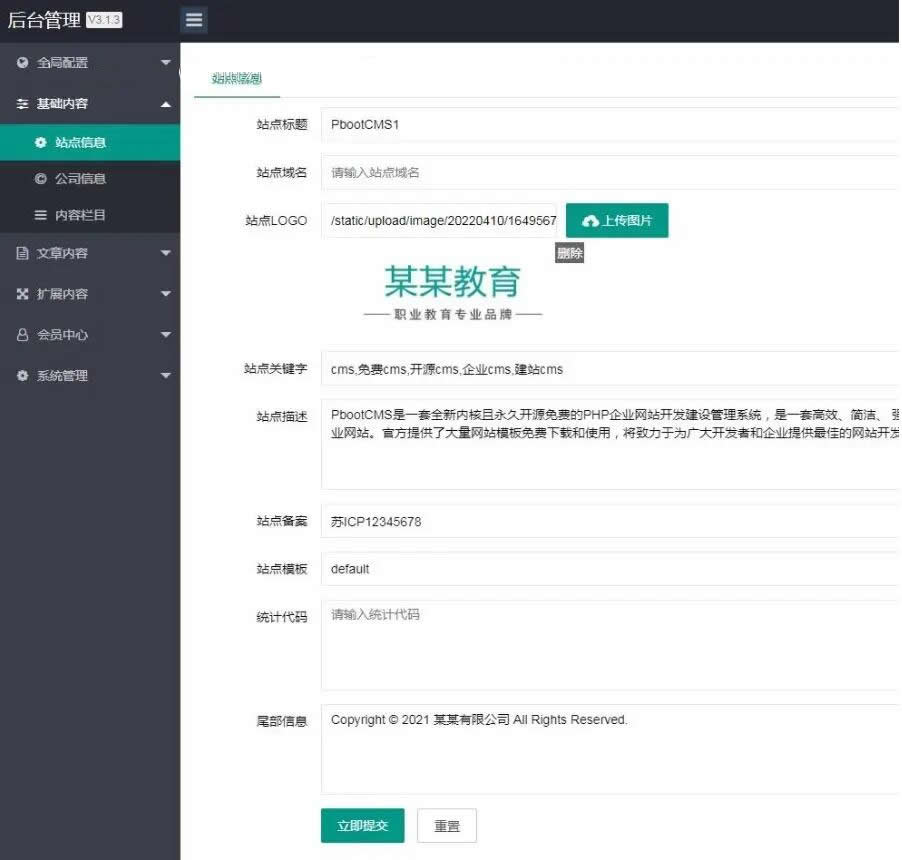Click the 站点备案 input field

point(610,521)
